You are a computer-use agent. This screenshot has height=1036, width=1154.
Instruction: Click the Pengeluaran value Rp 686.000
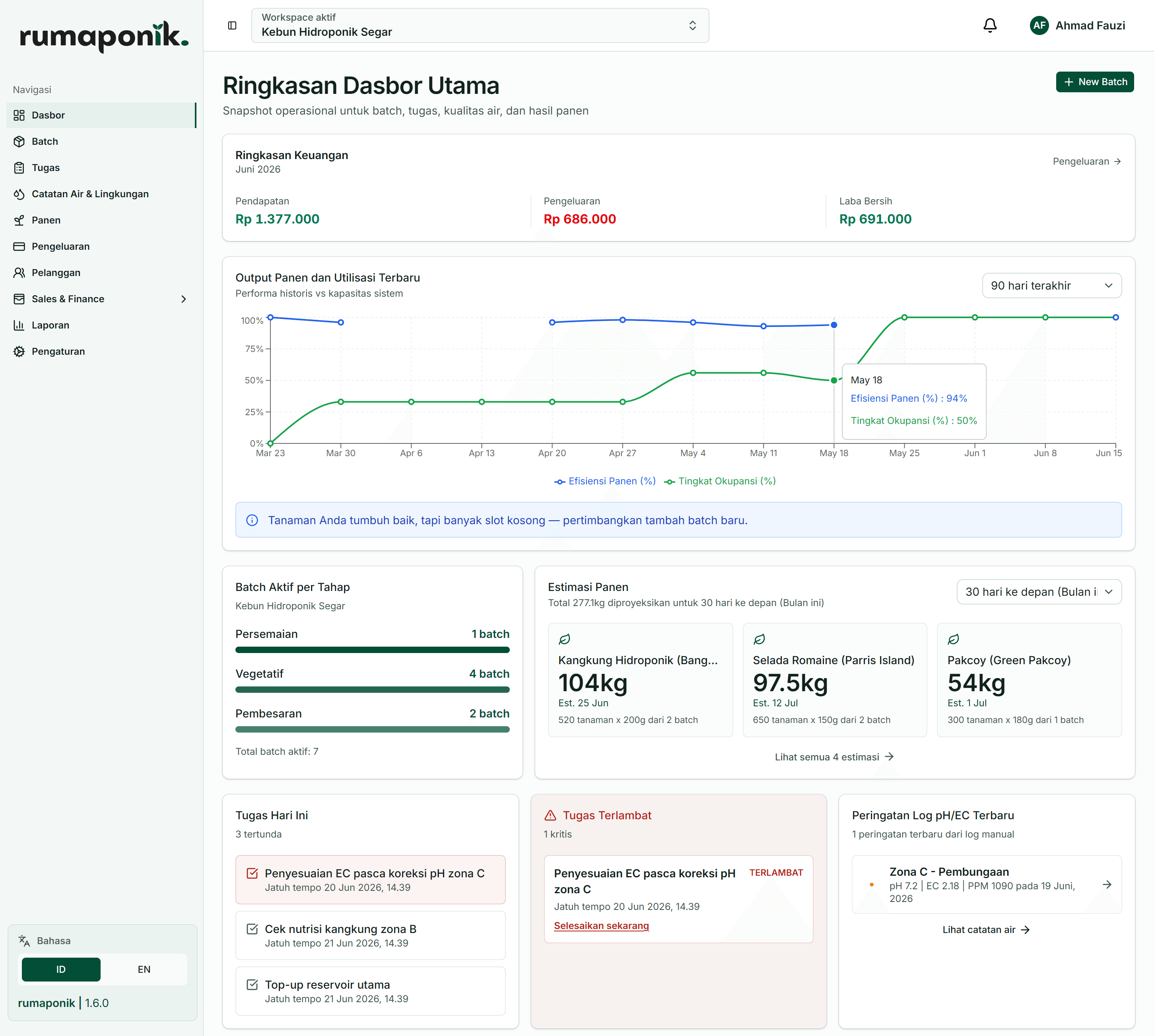(x=579, y=219)
